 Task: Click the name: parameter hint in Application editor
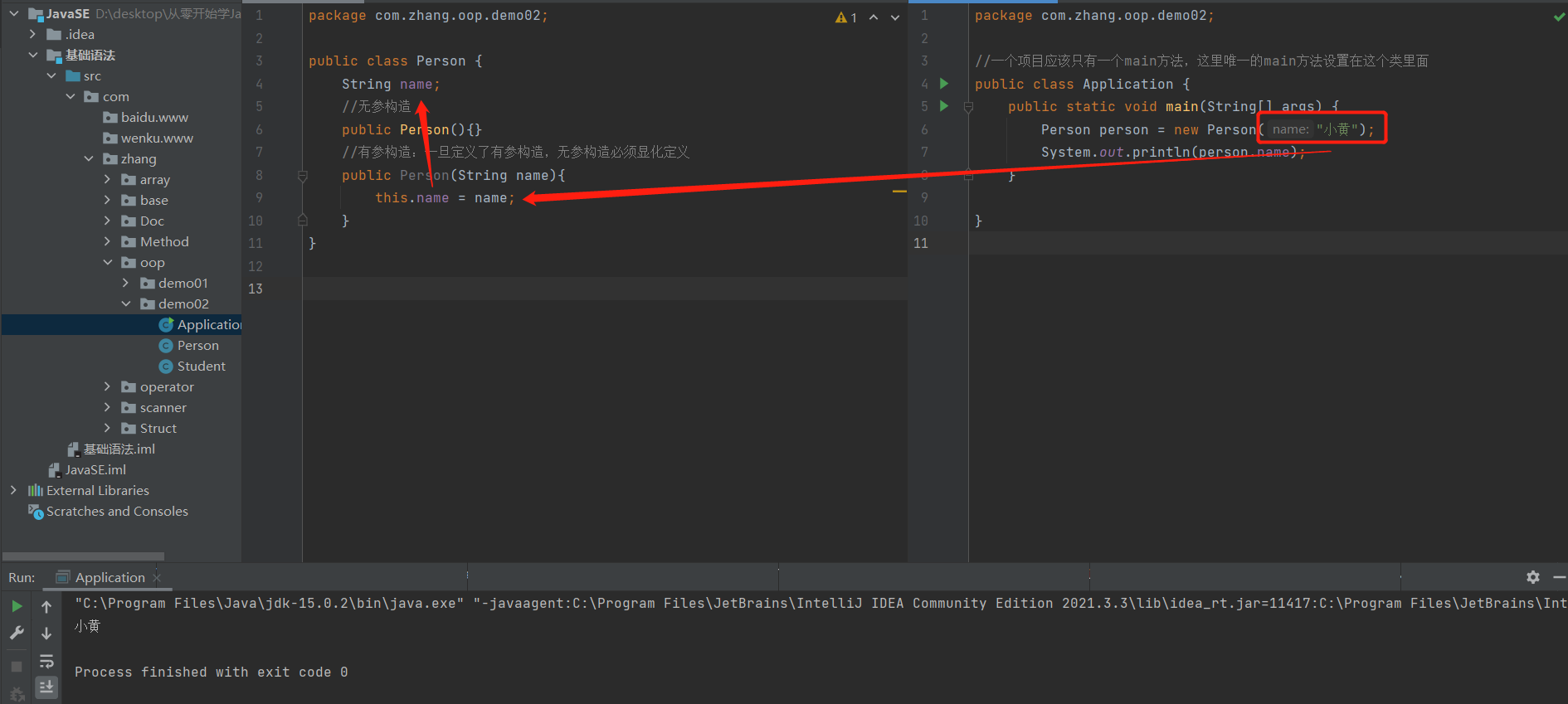(1290, 129)
